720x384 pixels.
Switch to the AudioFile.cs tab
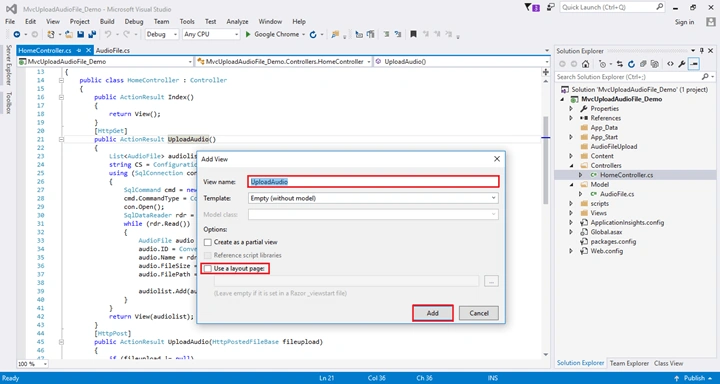113,51
